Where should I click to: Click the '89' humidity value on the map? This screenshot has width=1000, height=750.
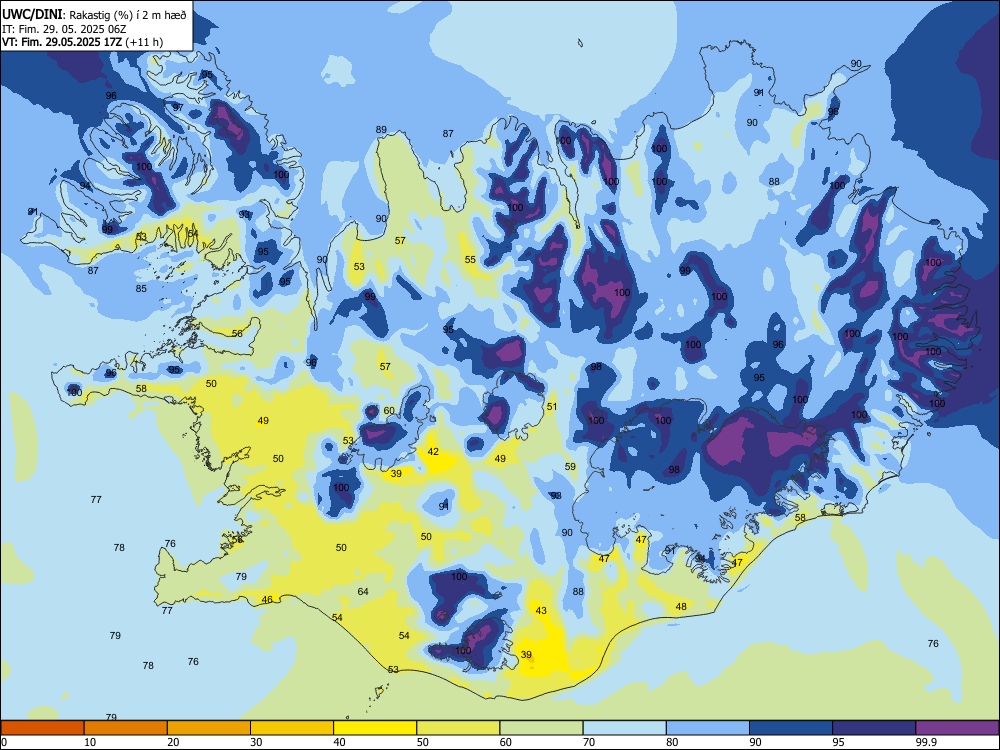click(381, 129)
